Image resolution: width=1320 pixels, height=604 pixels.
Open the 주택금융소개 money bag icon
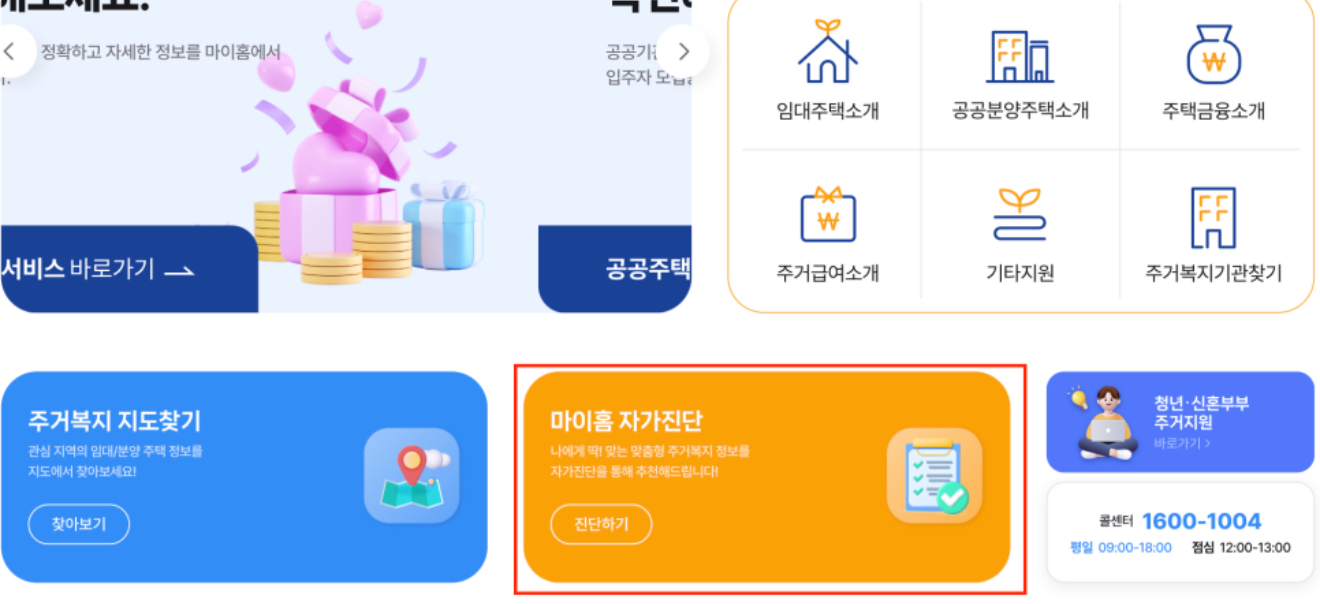(1213, 53)
